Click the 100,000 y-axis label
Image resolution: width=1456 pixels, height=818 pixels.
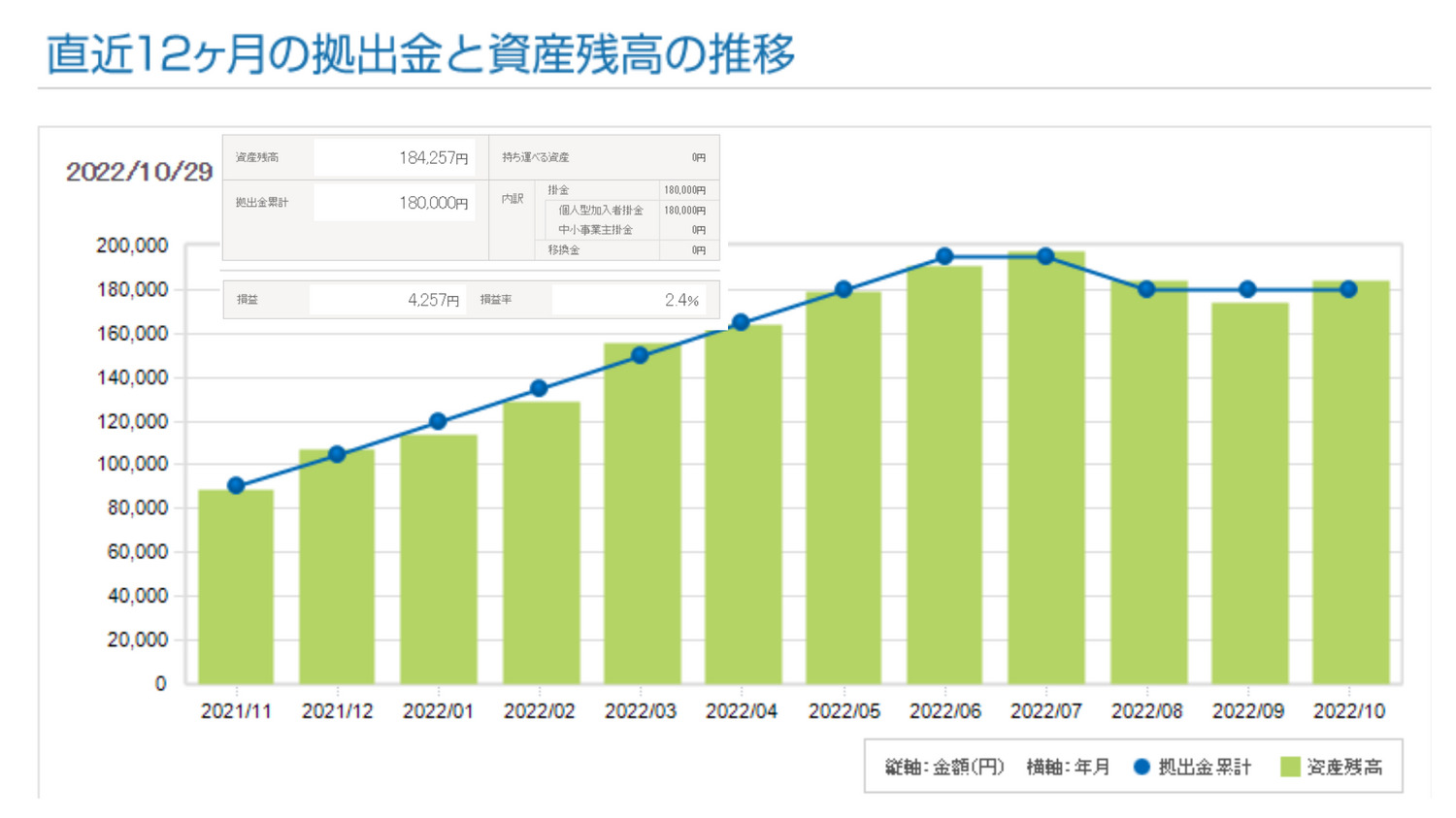coord(132,464)
